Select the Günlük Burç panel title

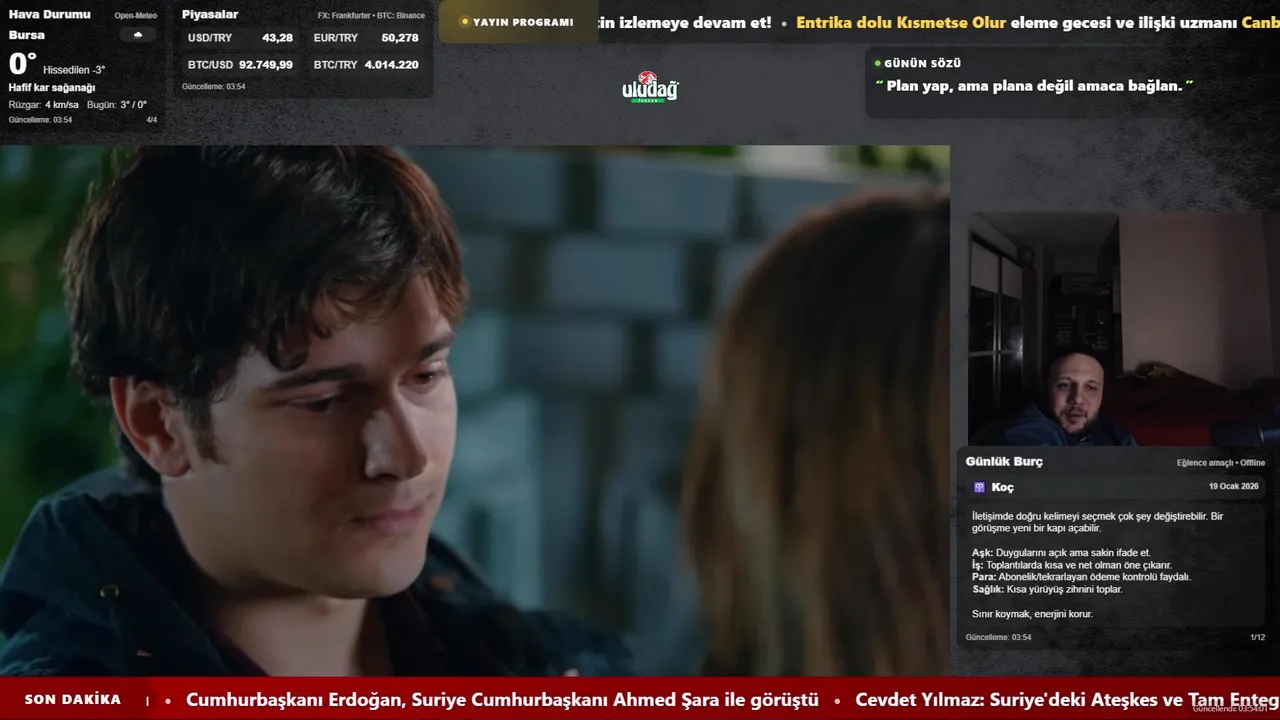click(x=1004, y=461)
